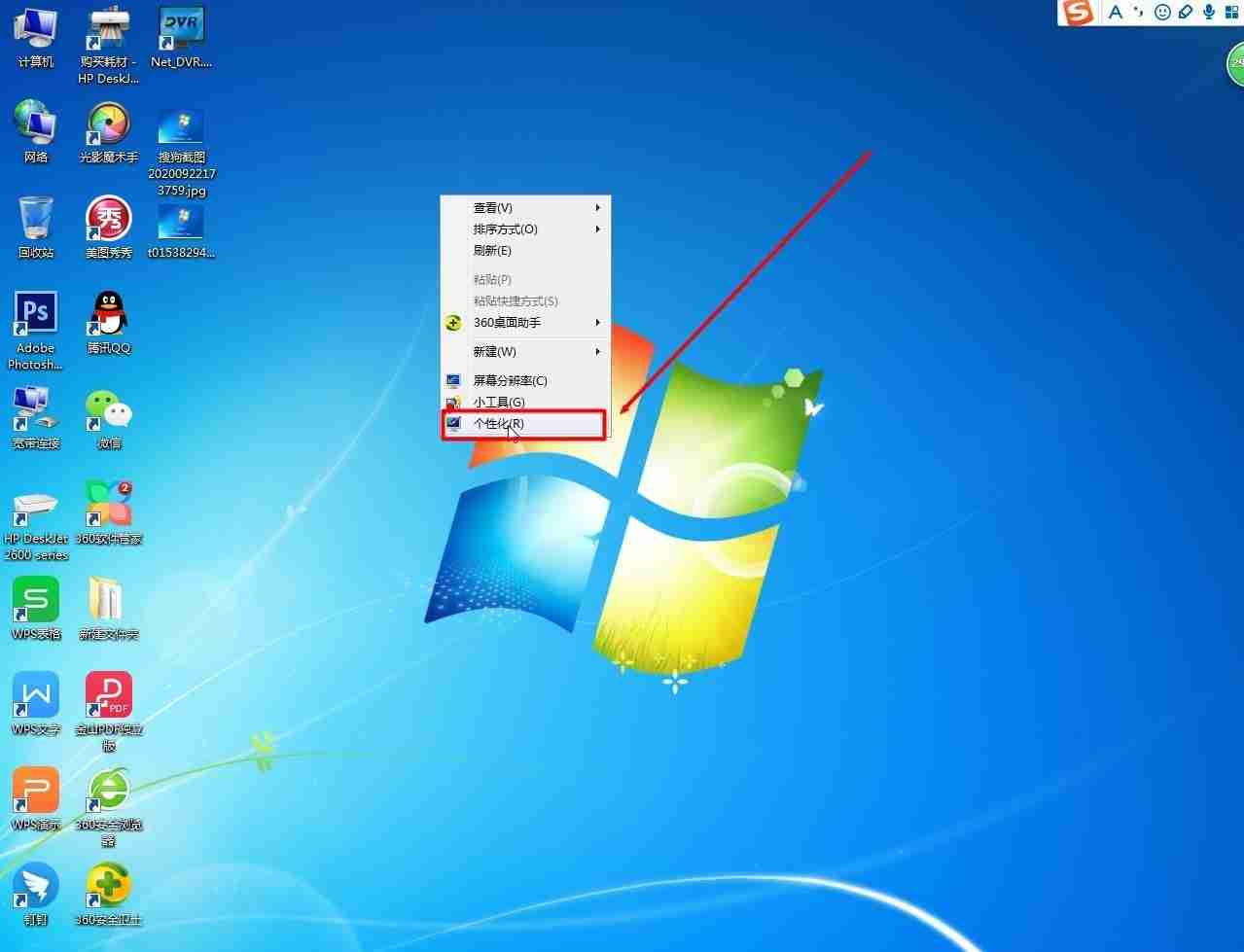Click the Net_DVR shortcut icon
The height and width of the screenshot is (952, 1244).
(182, 37)
